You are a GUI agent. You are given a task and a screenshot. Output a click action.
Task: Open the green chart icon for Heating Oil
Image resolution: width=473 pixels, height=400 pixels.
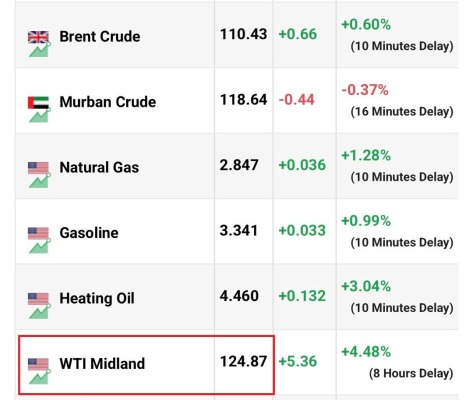pos(40,311)
